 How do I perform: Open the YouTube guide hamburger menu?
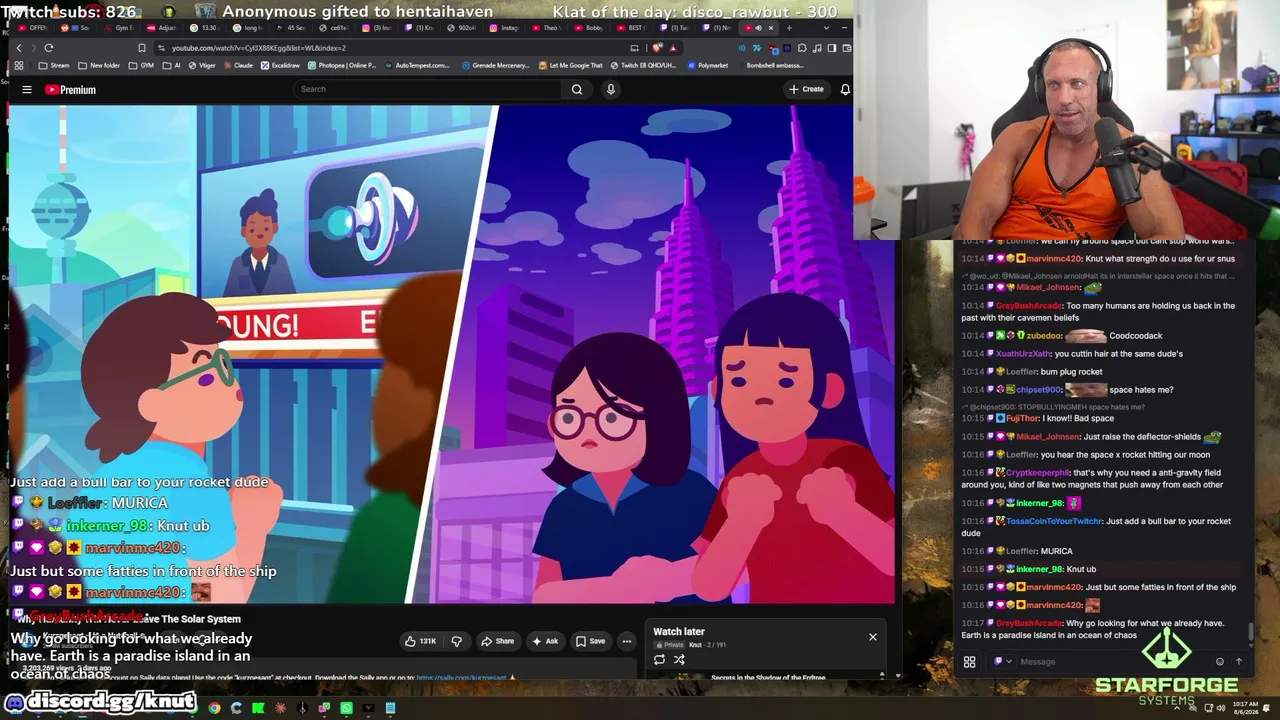click(27, 90)
